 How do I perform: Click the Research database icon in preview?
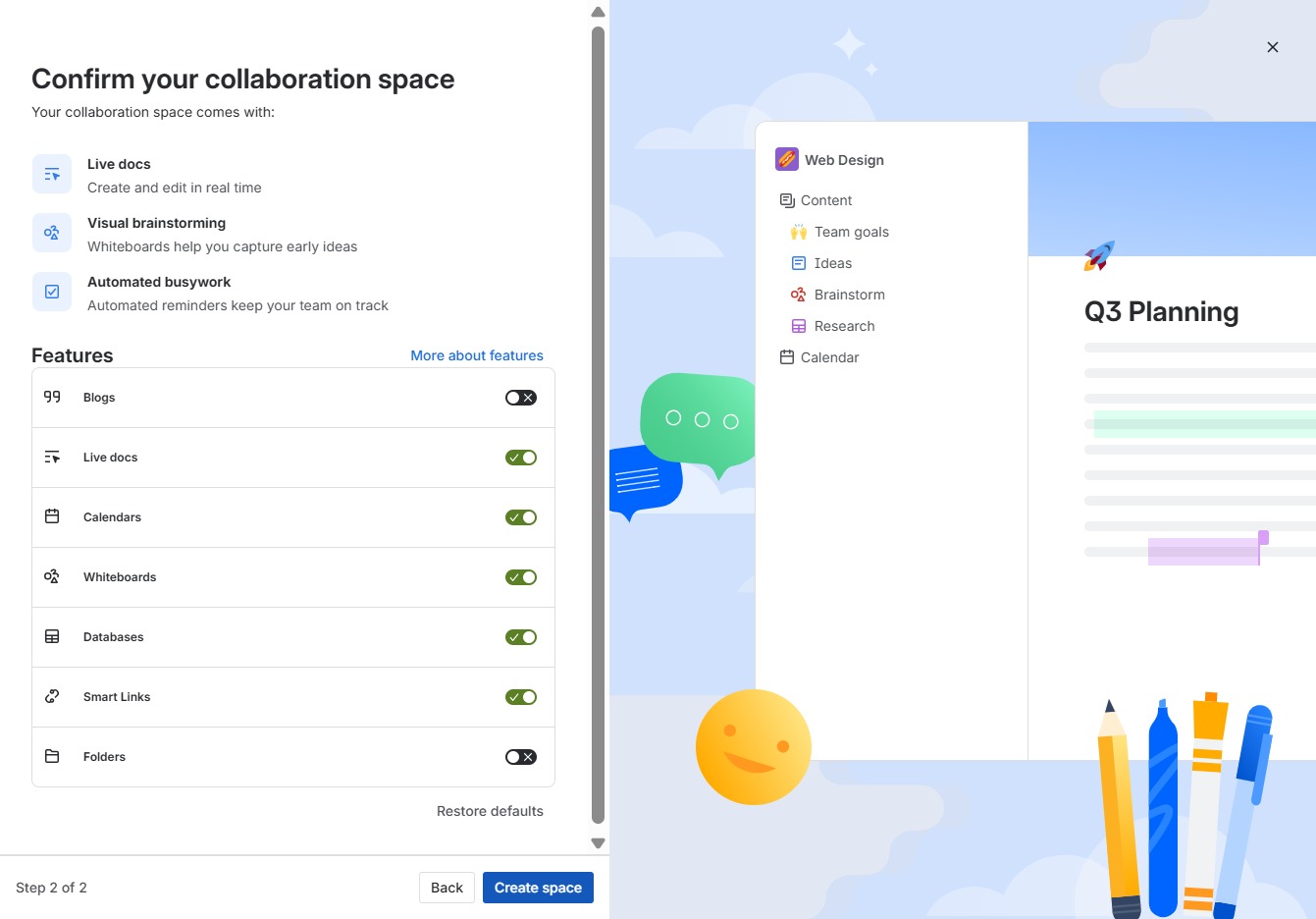799,326
